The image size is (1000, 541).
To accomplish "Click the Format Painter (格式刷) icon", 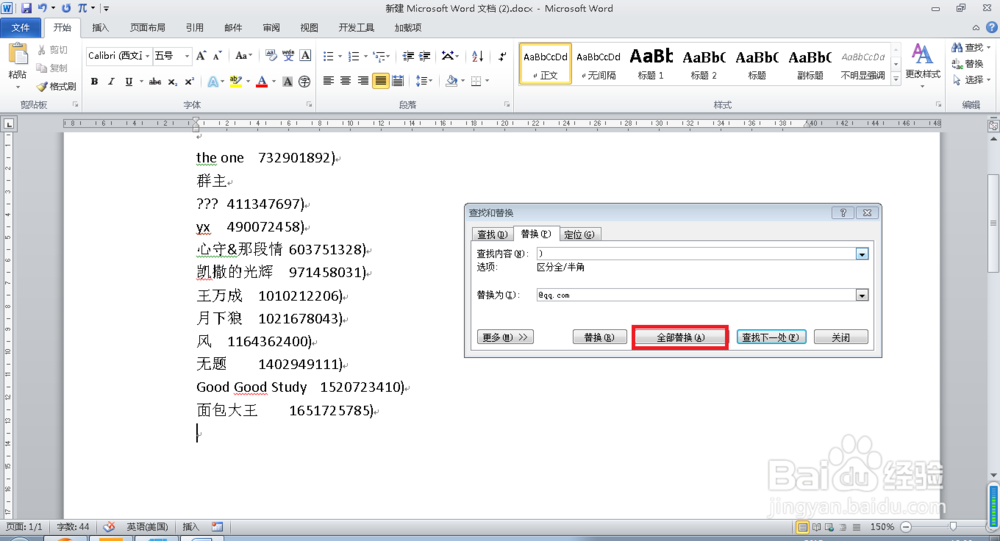I will [42, 86].
